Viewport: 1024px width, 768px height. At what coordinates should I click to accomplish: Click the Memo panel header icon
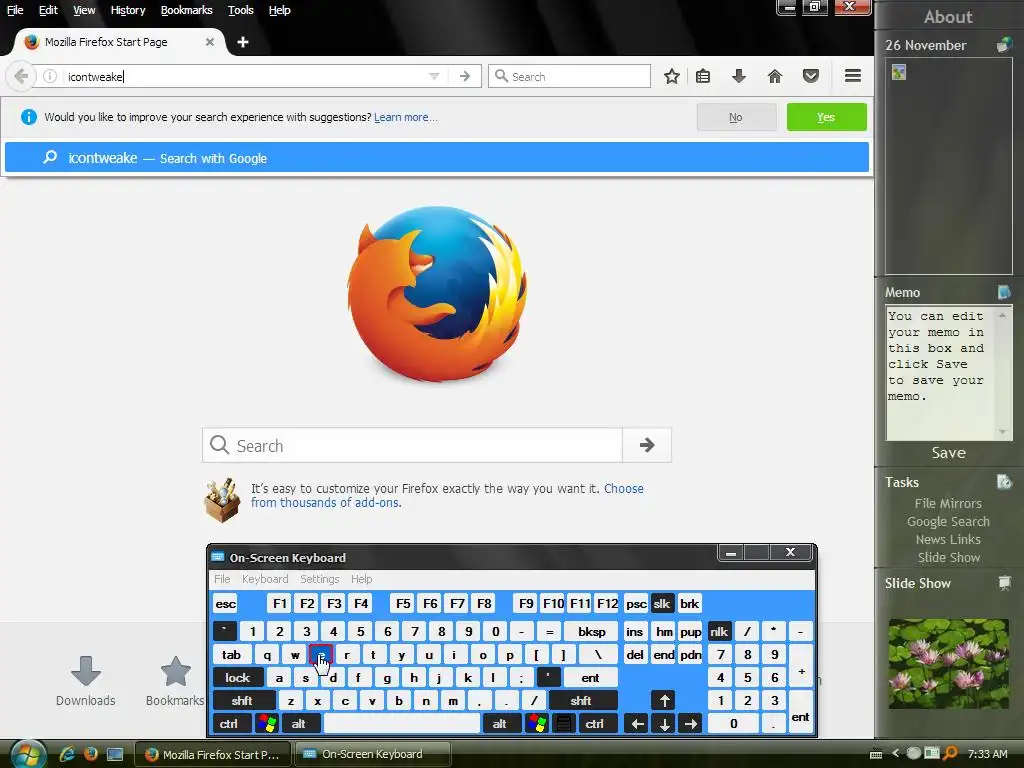click(1004, 292)
